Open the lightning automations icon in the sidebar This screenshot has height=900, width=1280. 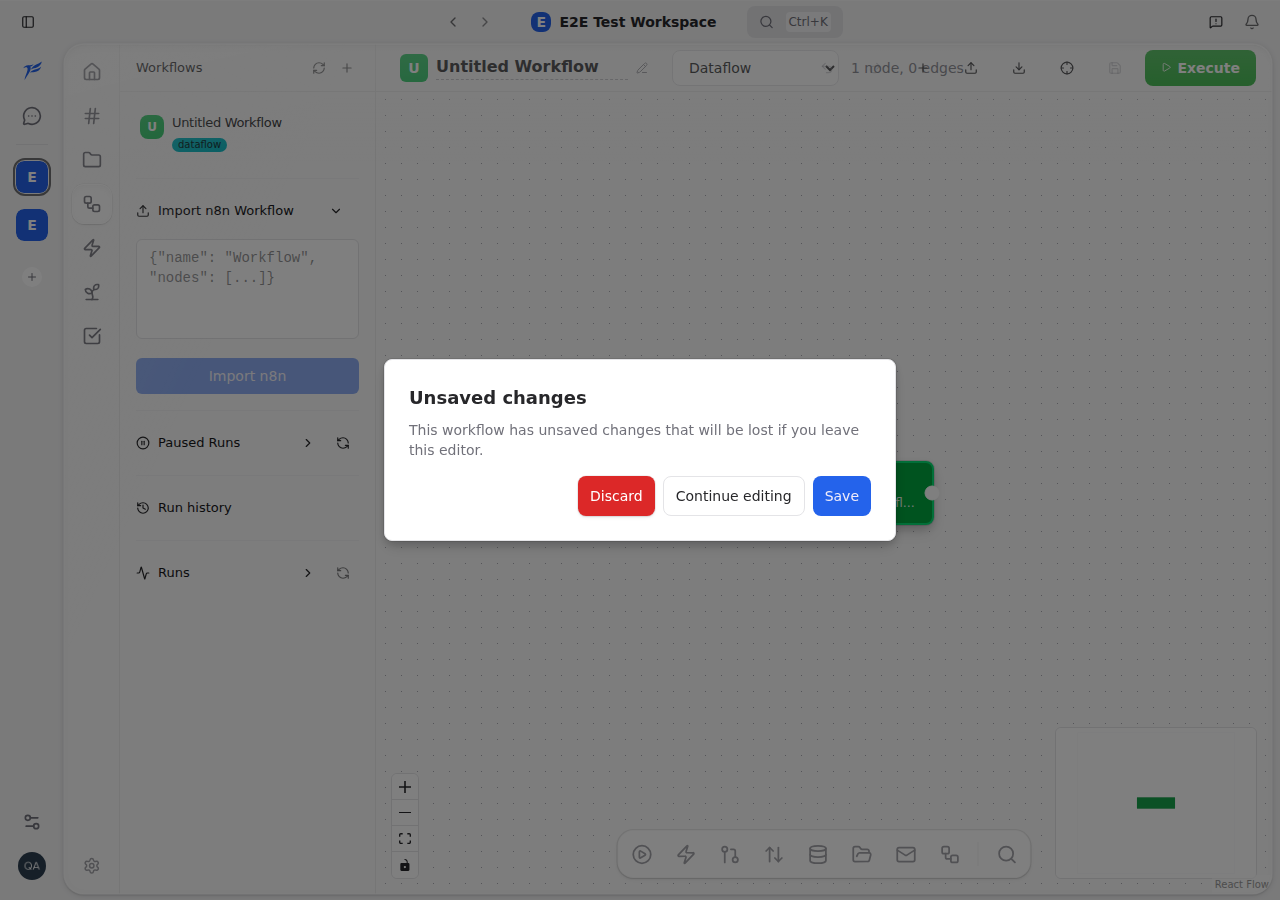click(x=92, y=248)
